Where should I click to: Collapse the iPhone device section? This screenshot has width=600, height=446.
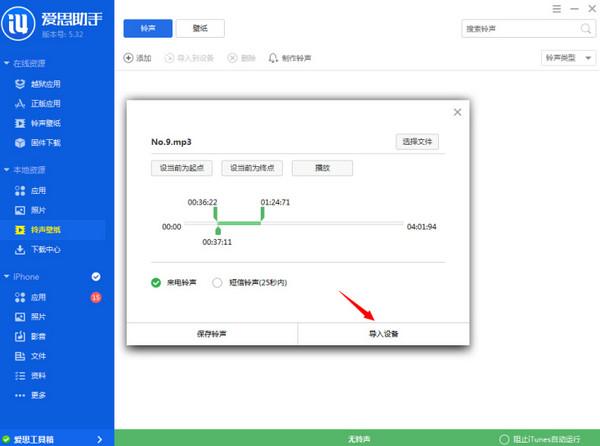tap(7, 276)
